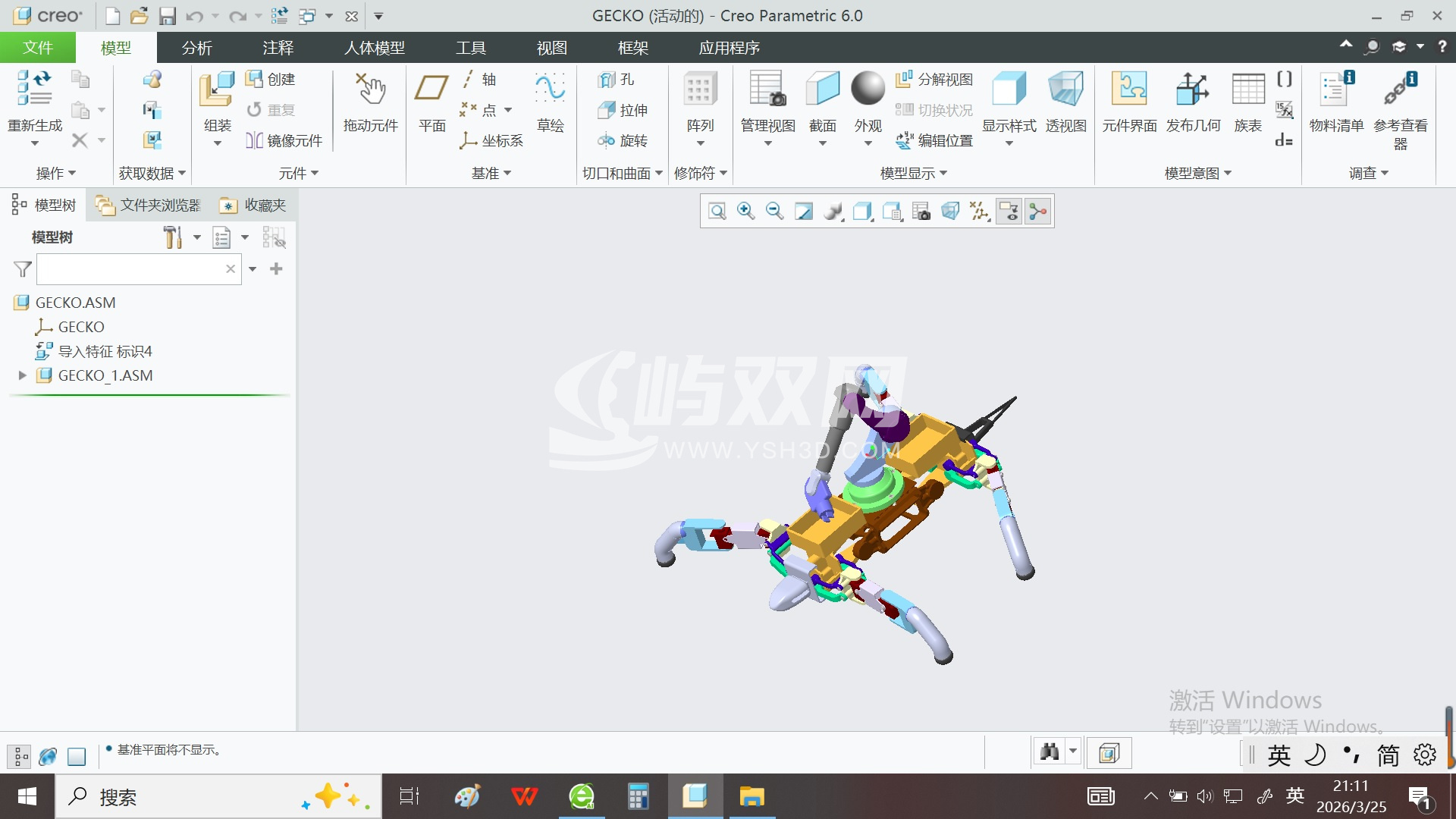Click the Extrude (拉伸) button
Screen dimensions: 1456x819
(x=623, y=110)
